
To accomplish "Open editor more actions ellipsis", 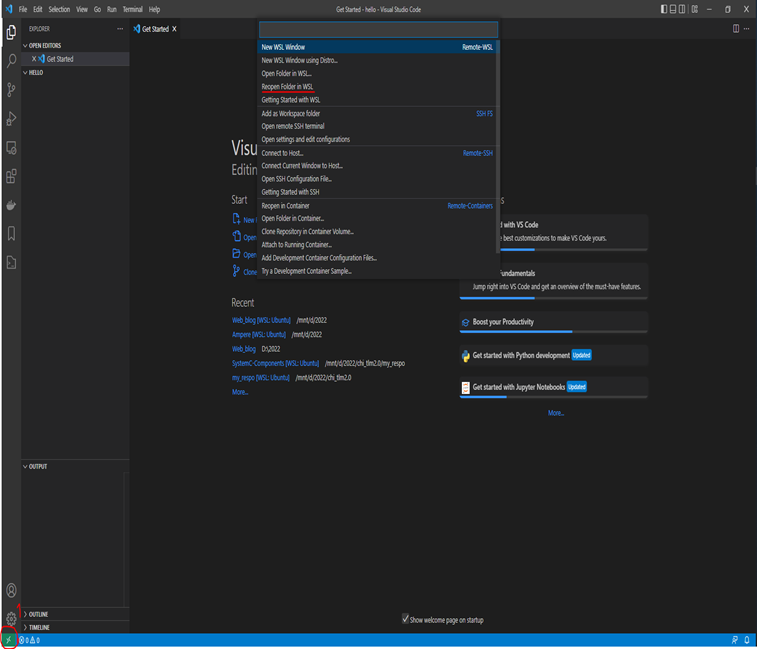I will [746, 29].
